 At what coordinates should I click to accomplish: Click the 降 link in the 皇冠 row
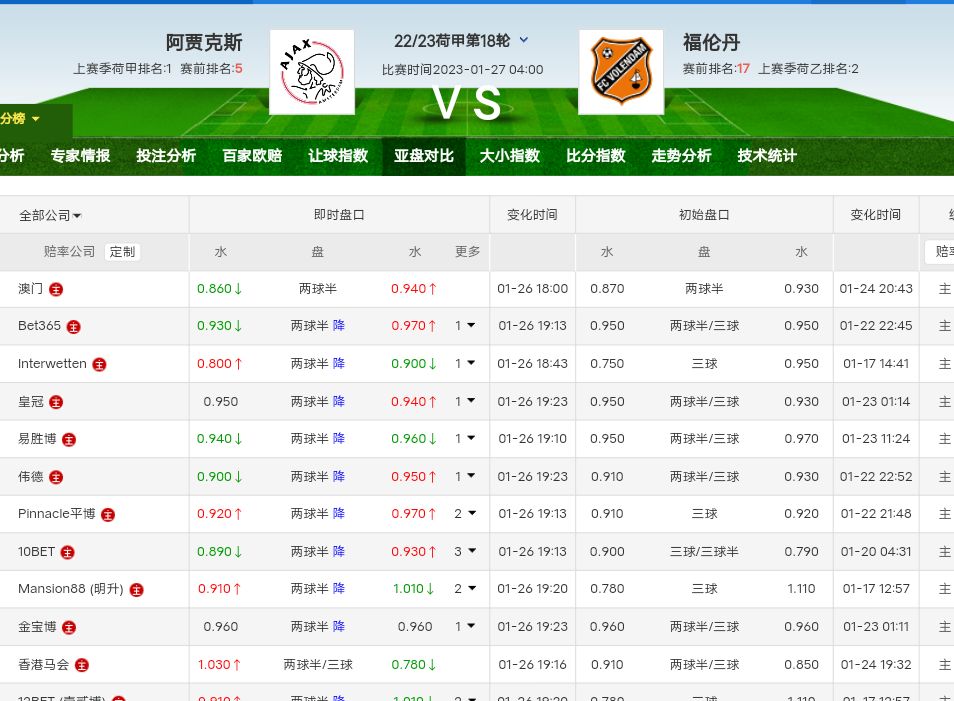click(x=339, y=402)
